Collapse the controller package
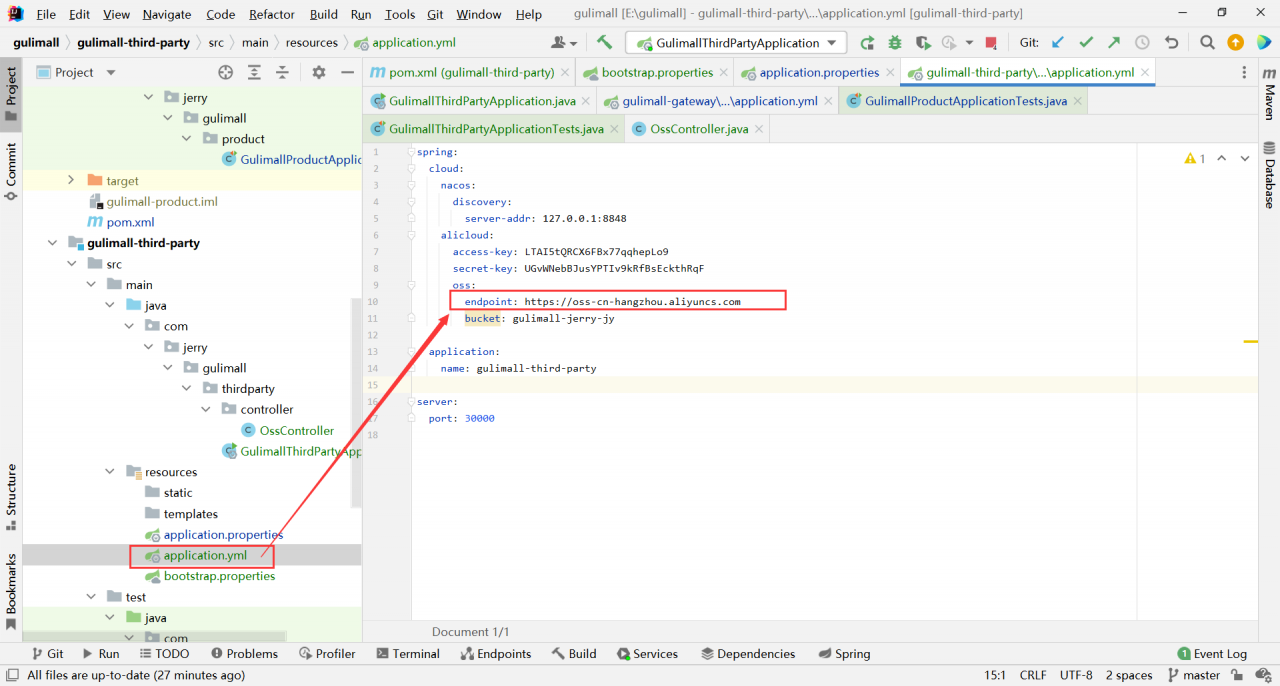This screenshot has height=686, width=1280. pos(205,409)
